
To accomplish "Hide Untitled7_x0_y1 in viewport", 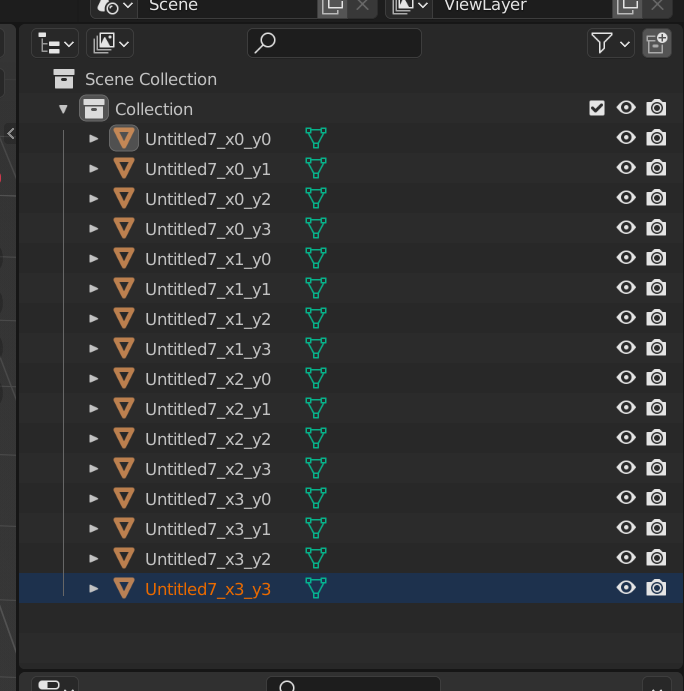I will click(626, 167).
